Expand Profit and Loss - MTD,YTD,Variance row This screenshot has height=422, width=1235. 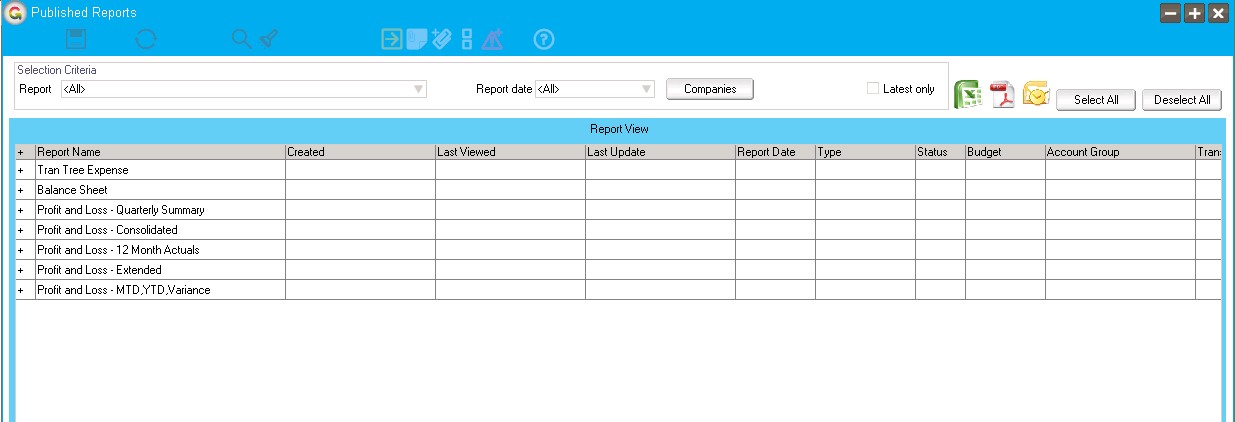point(21,290)
